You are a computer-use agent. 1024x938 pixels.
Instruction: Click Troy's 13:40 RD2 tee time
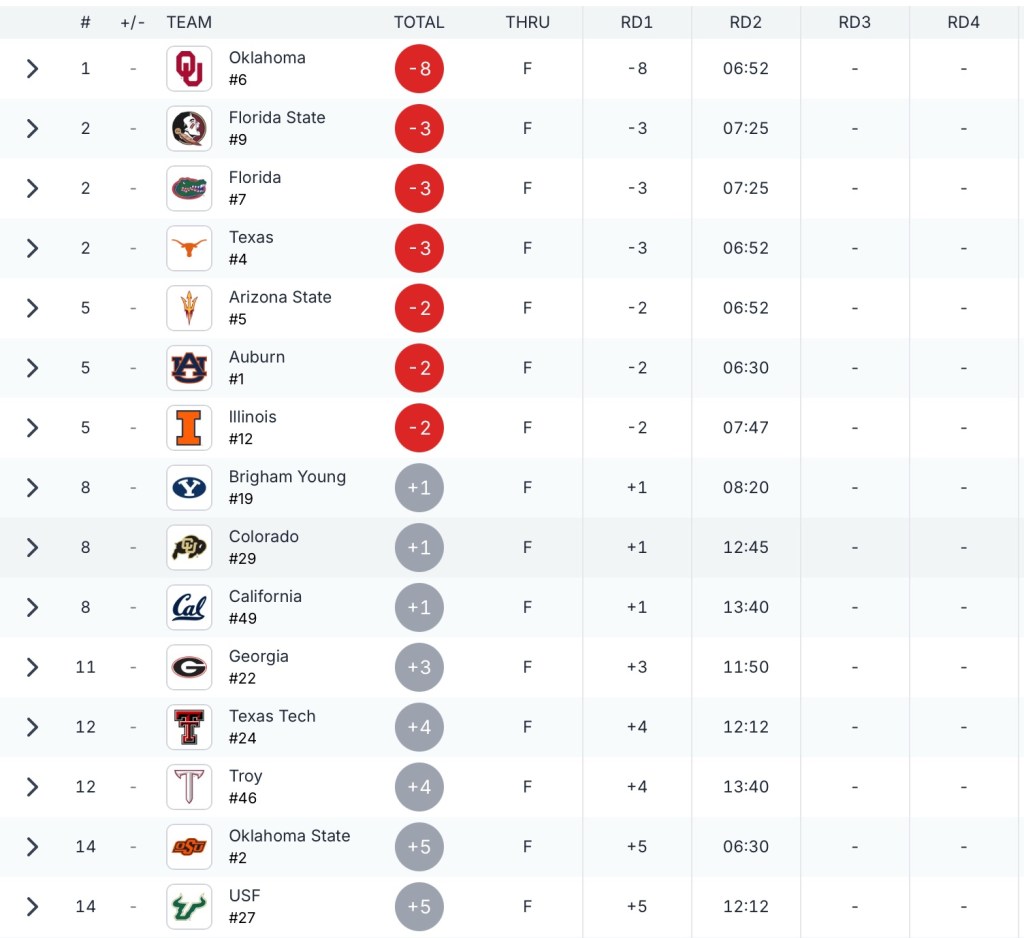746,787
